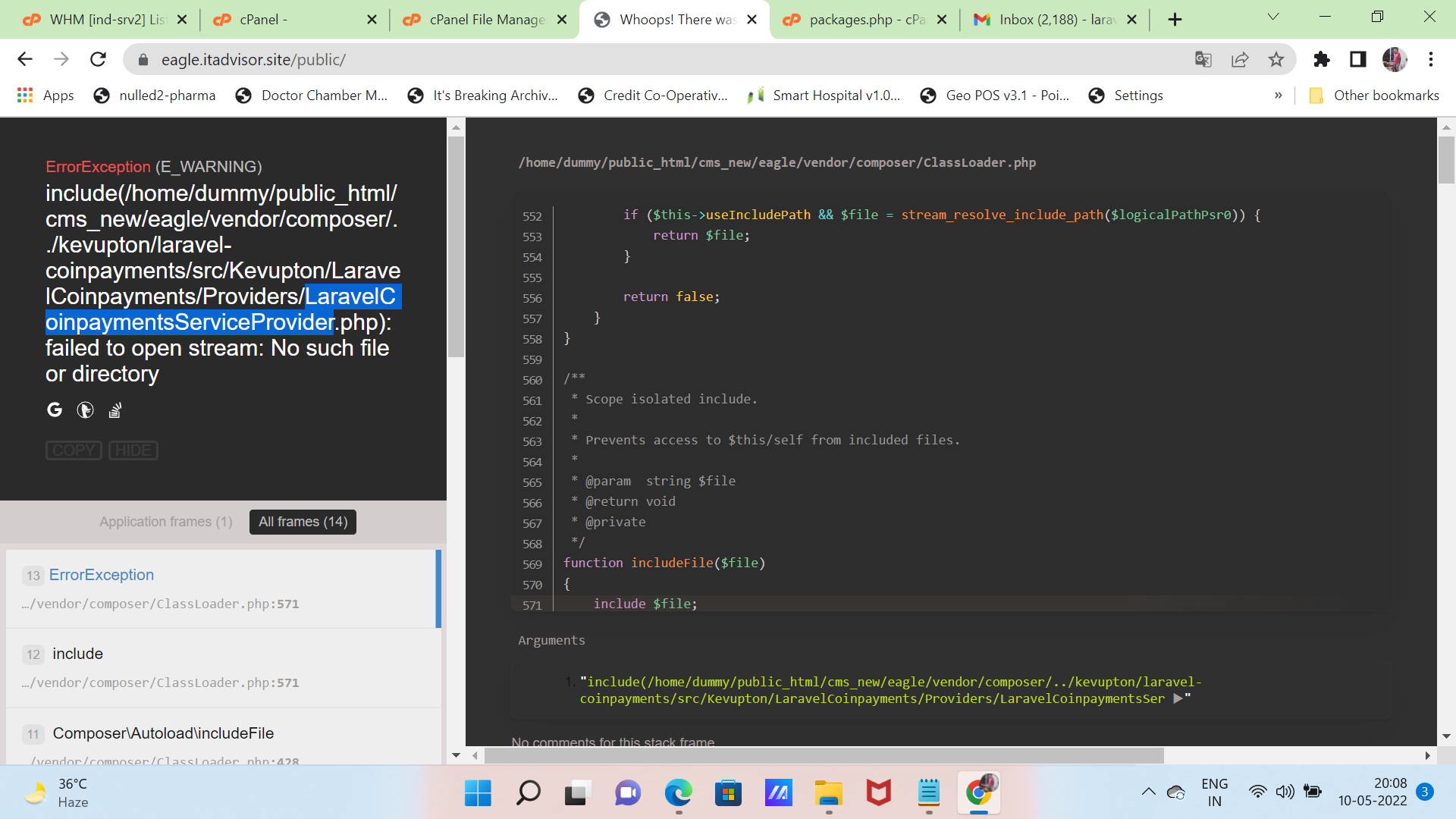Click the browser back arrow

coord(25,59)
